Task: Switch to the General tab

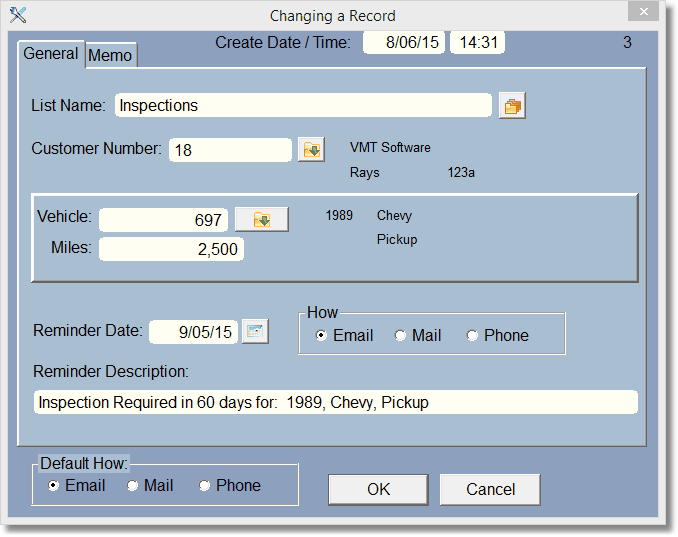Action: point(51,54)
